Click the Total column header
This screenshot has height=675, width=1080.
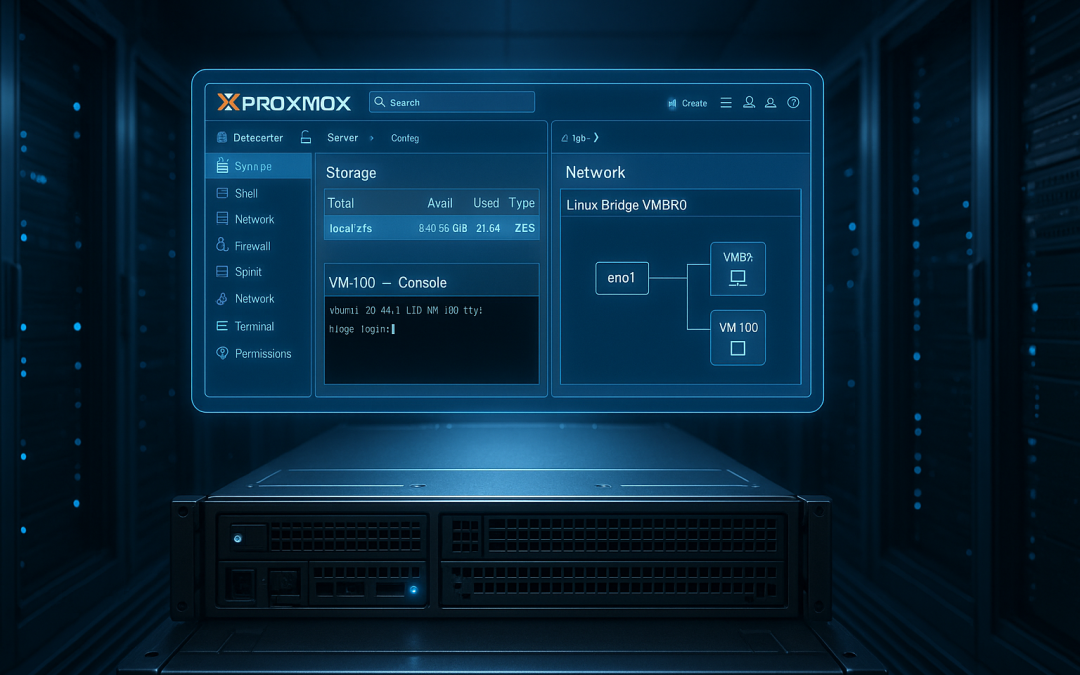(x=340, y=203)
